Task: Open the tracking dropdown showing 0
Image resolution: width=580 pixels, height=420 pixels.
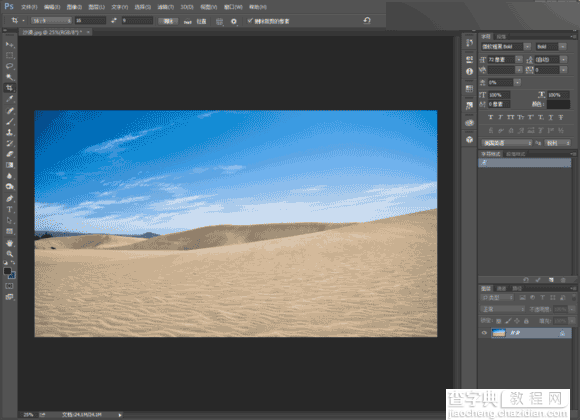Action: point(563,70)
